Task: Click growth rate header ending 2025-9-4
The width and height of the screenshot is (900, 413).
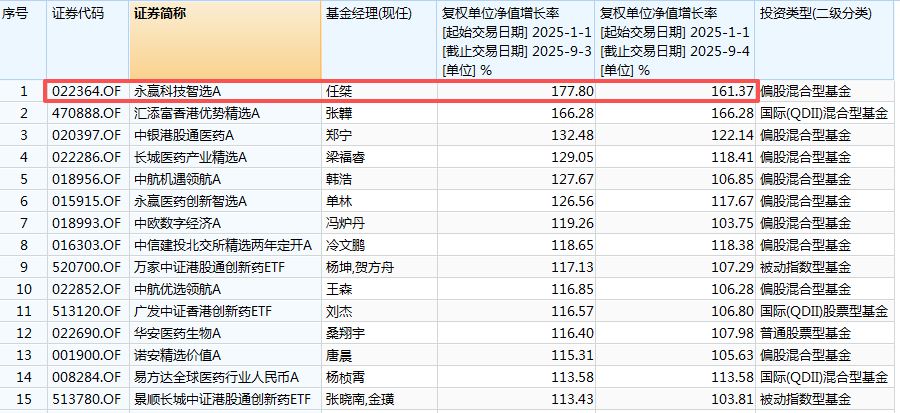Action: tap(675, 40)
